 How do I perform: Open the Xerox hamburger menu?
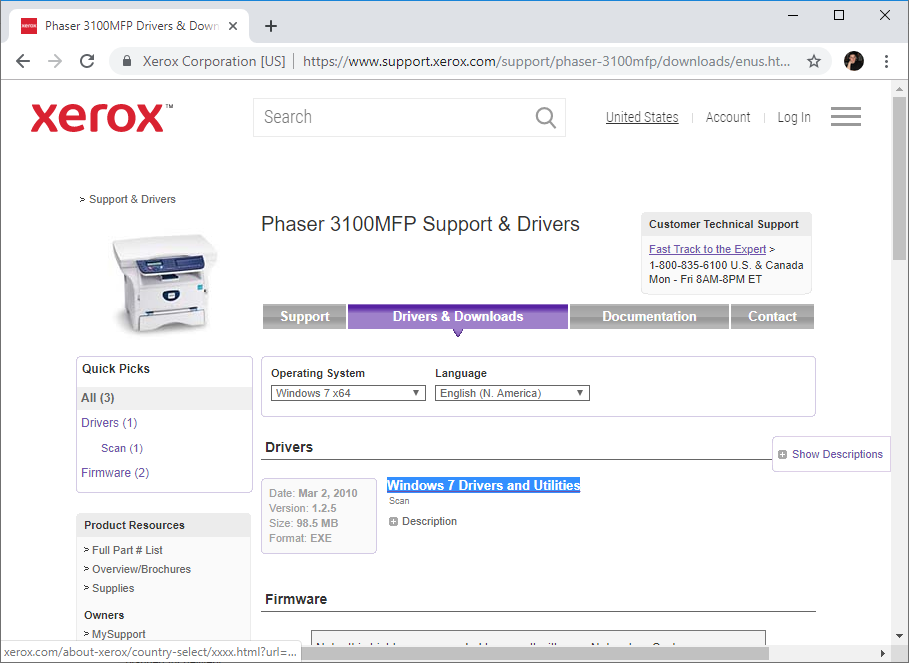click(x=846, y=116)
